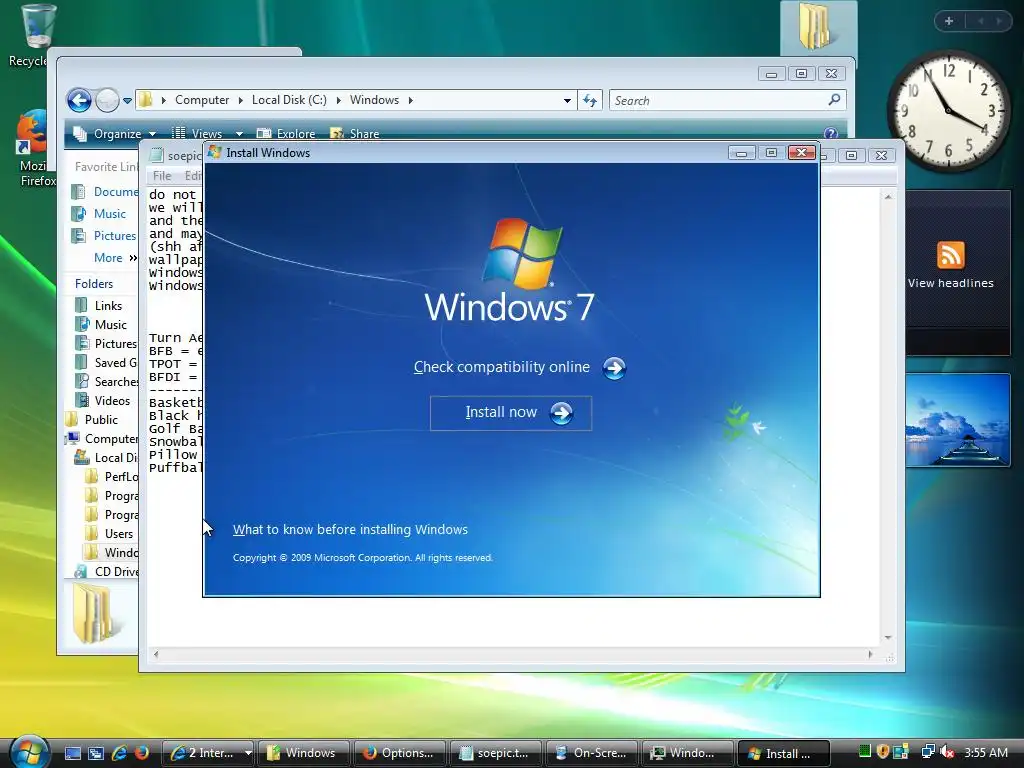Expand the arrow after Windows in the breadcrumb

coord(410,101)
